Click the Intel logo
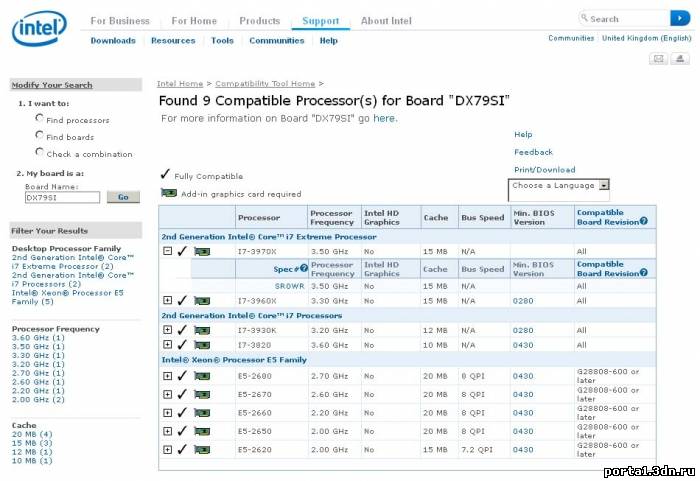The height and width of the screenshot is (481, 700). click(39, 29)
